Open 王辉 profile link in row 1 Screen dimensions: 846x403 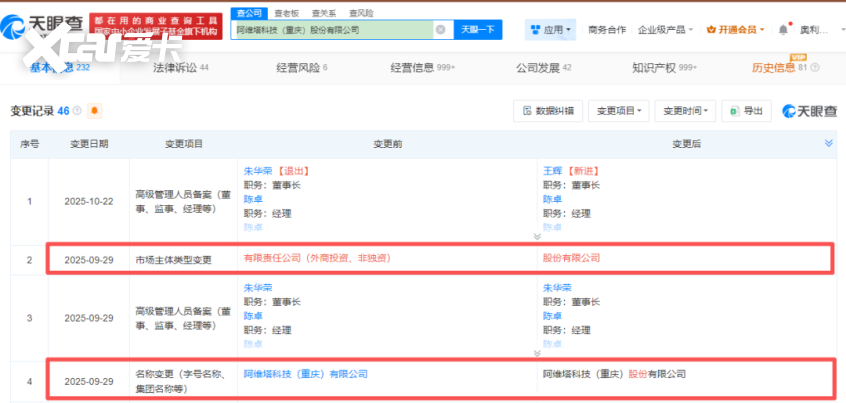point(552,171)
